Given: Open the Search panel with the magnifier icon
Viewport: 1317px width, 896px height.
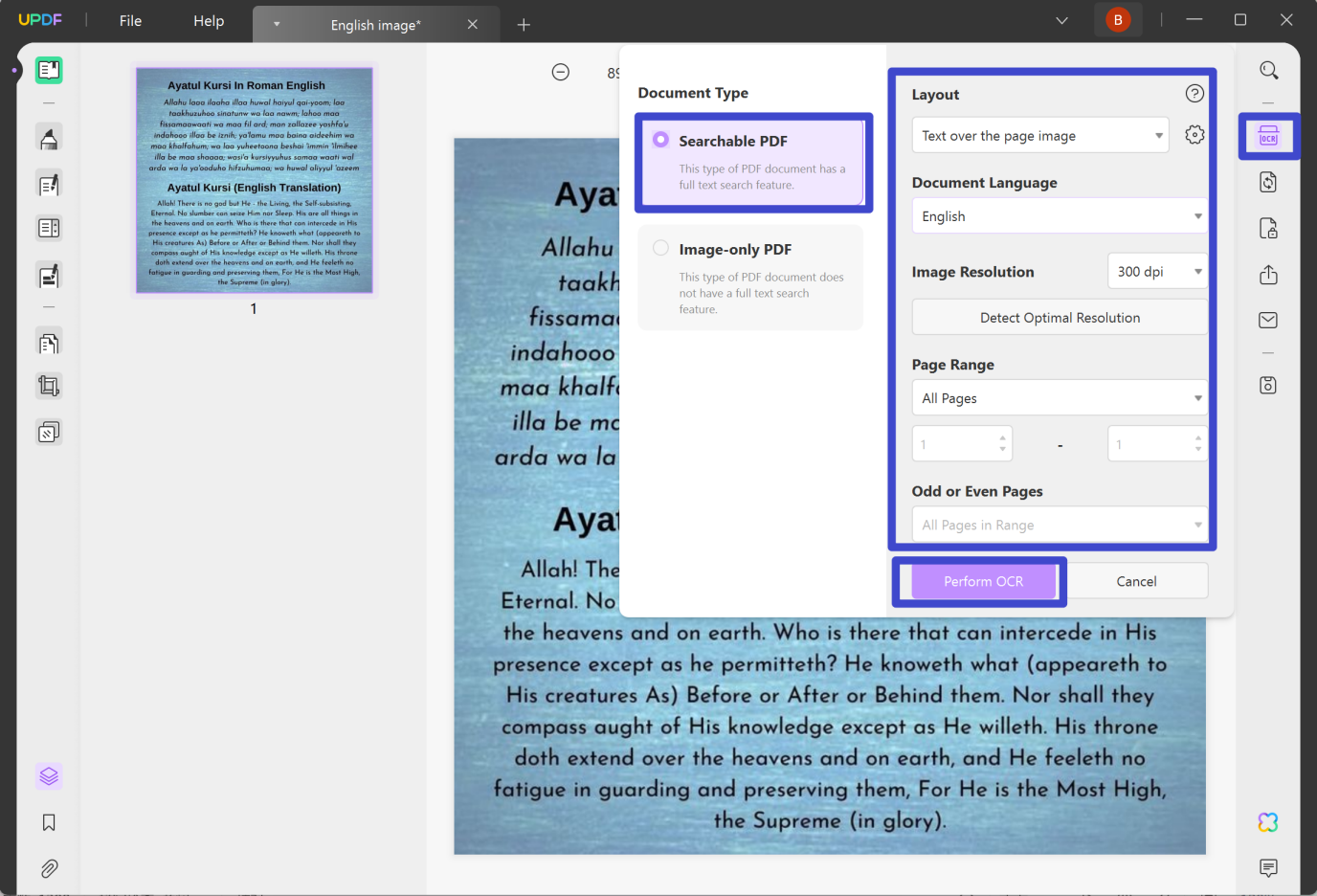Looking at the screenshot, I should [1268, 70].
